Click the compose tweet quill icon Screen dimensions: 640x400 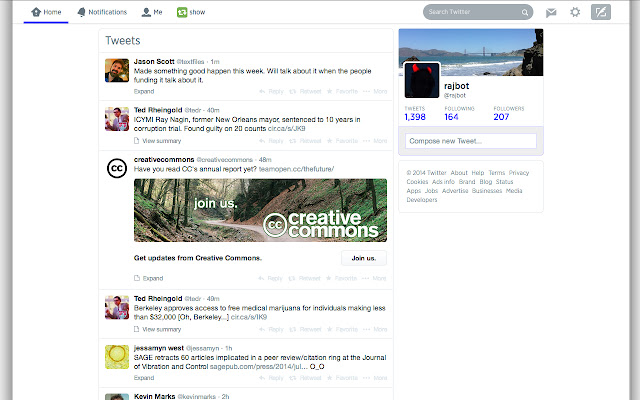[x=601, y=12]
